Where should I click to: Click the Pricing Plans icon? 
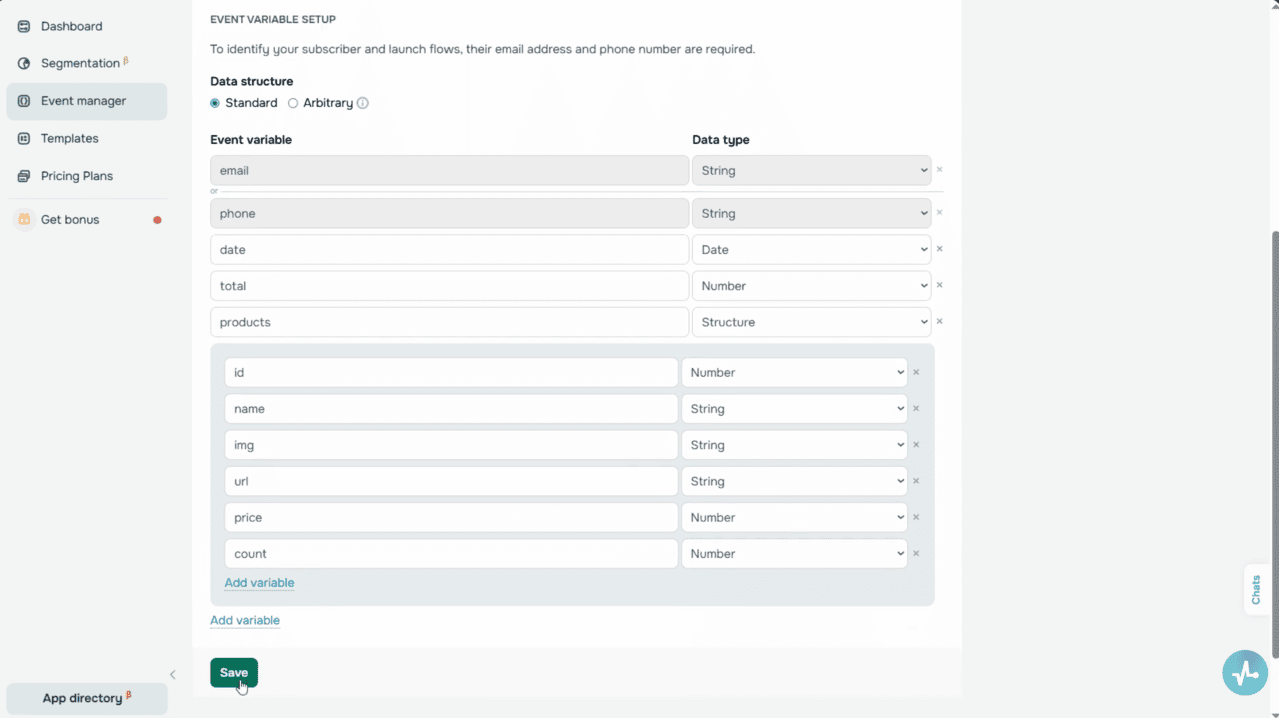pyautogui.click(x=24, y=176)
